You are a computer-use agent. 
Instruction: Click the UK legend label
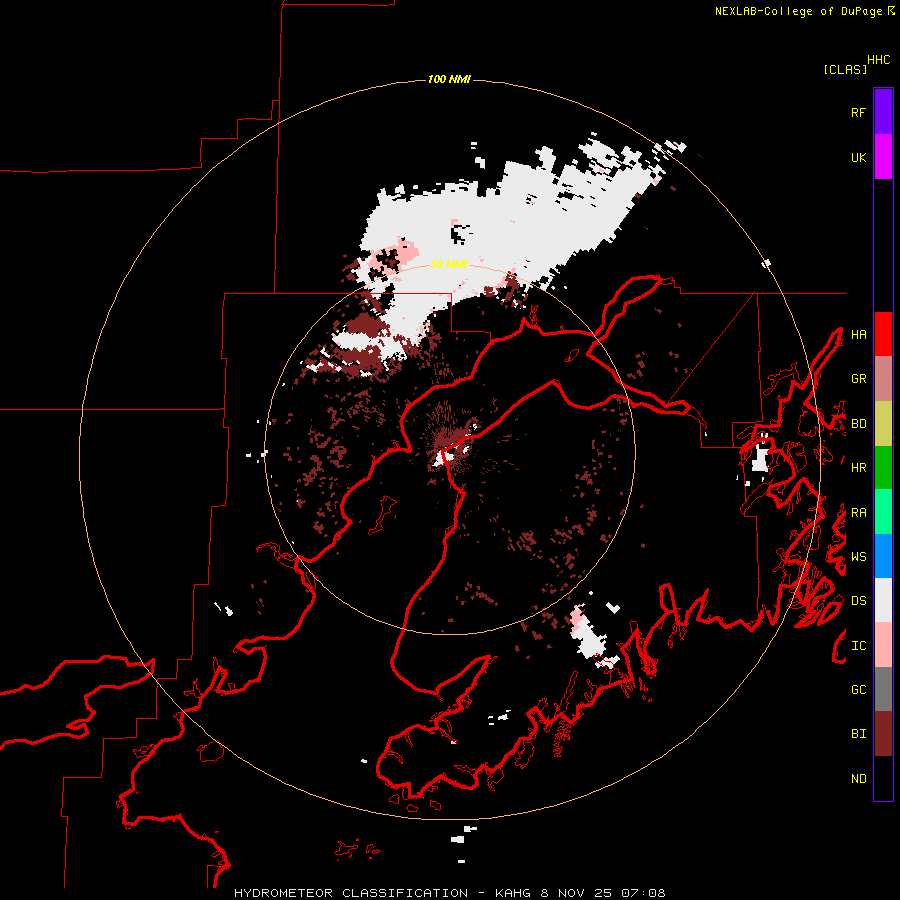(858, 157)
